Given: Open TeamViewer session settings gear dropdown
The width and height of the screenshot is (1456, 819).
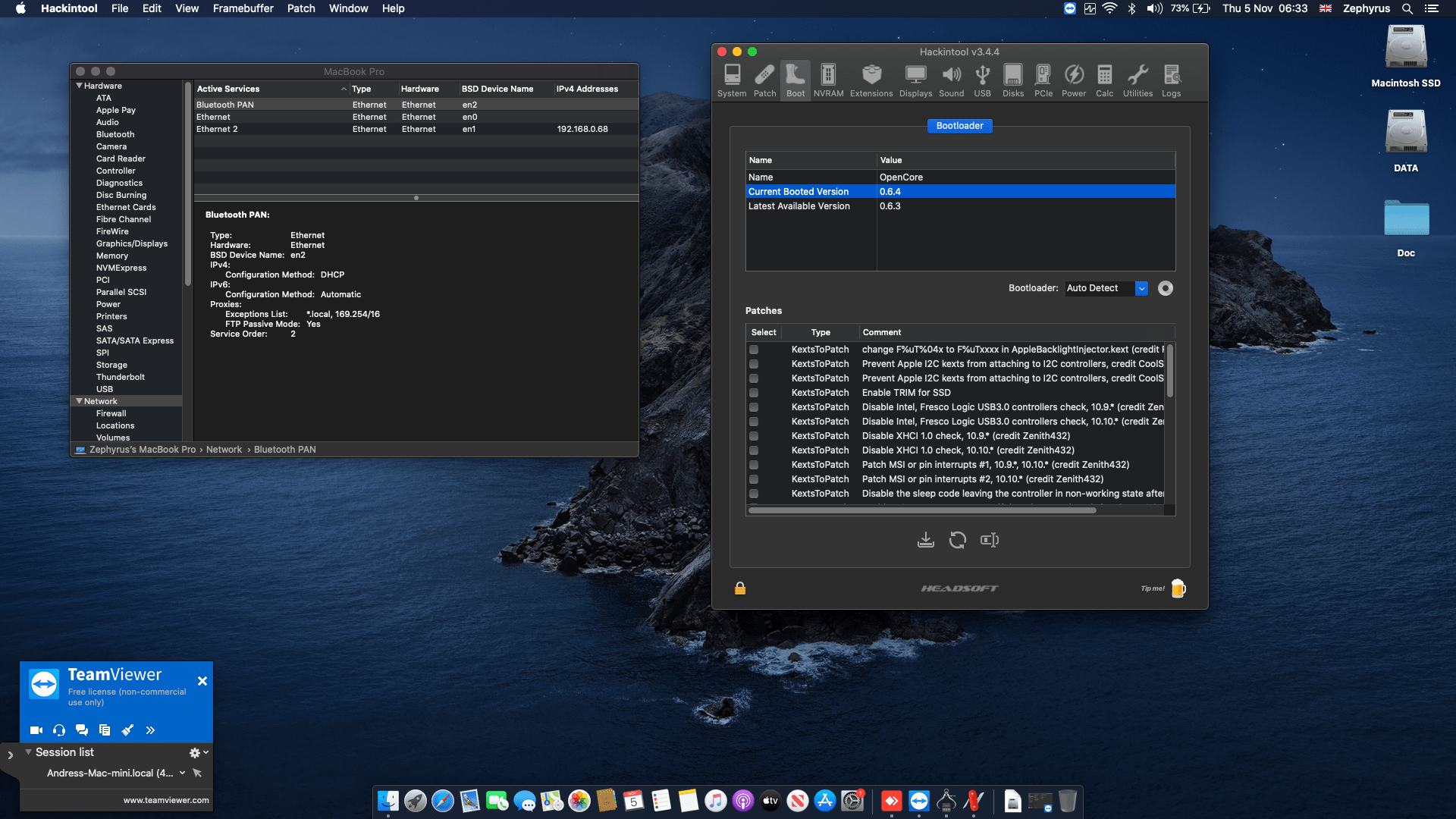Looking at the screenshot, I should (199, 752).
